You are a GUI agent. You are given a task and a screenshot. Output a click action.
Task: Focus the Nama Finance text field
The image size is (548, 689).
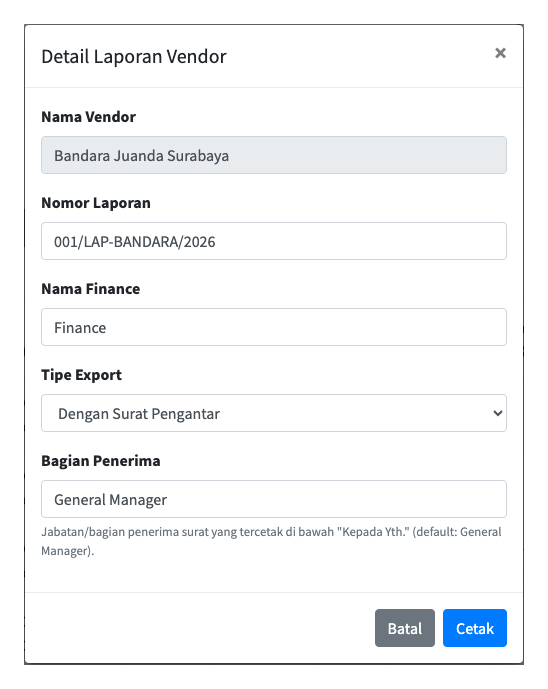pos(274,327)
